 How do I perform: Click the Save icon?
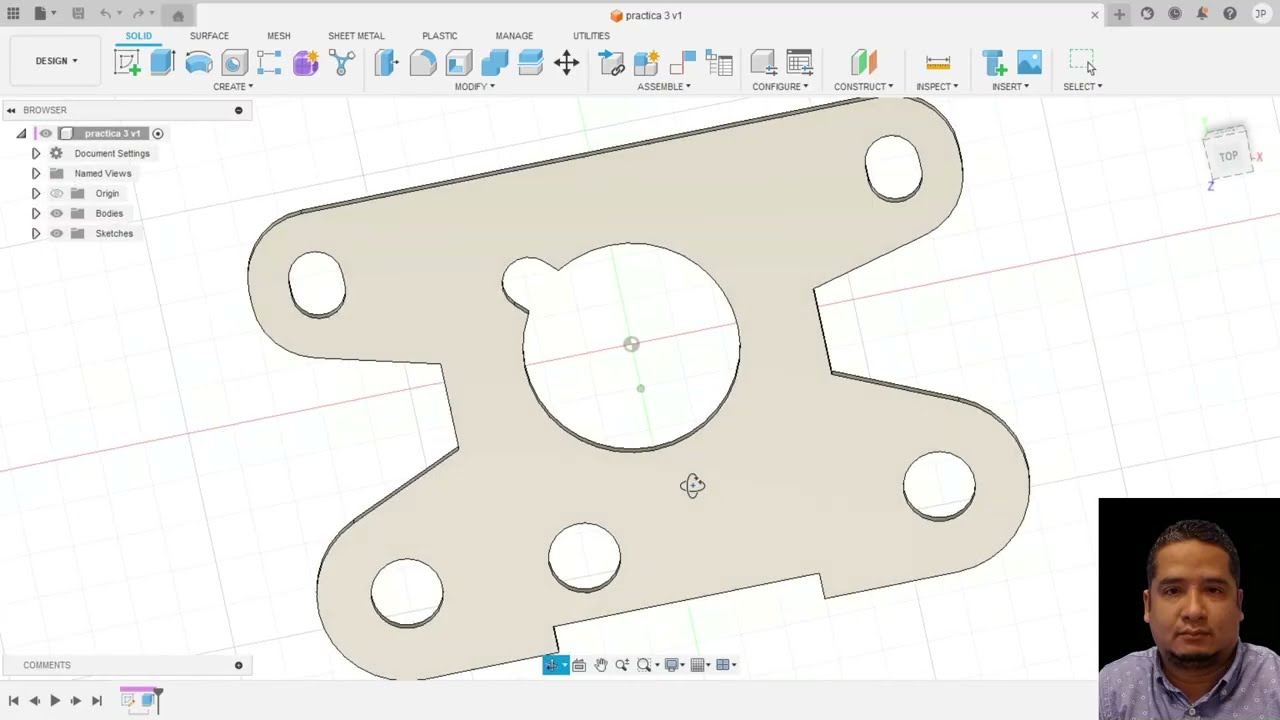click(78, 14)
